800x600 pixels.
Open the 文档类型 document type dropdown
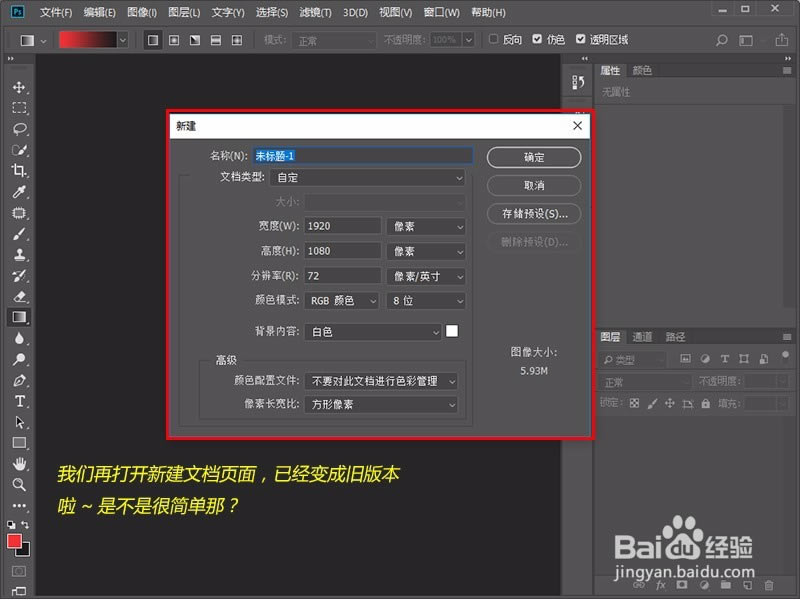click(x=367, y=176)
